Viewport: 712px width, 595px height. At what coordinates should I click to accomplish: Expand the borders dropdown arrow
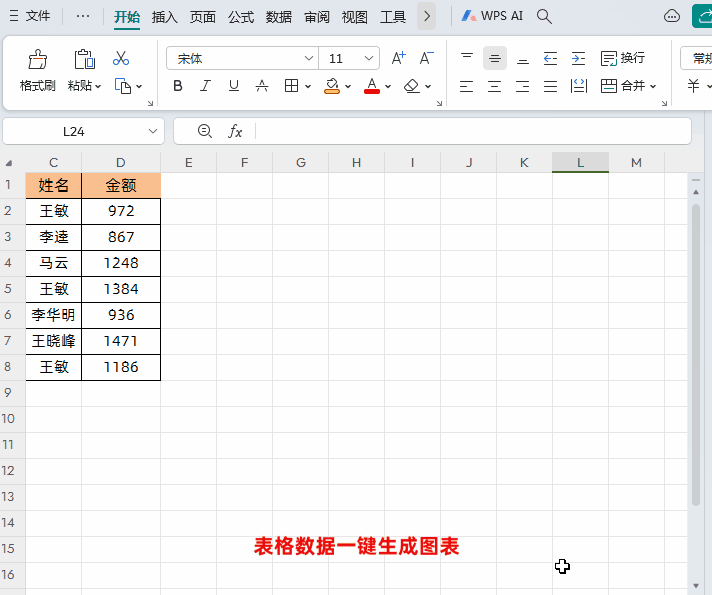click(308, 86)
